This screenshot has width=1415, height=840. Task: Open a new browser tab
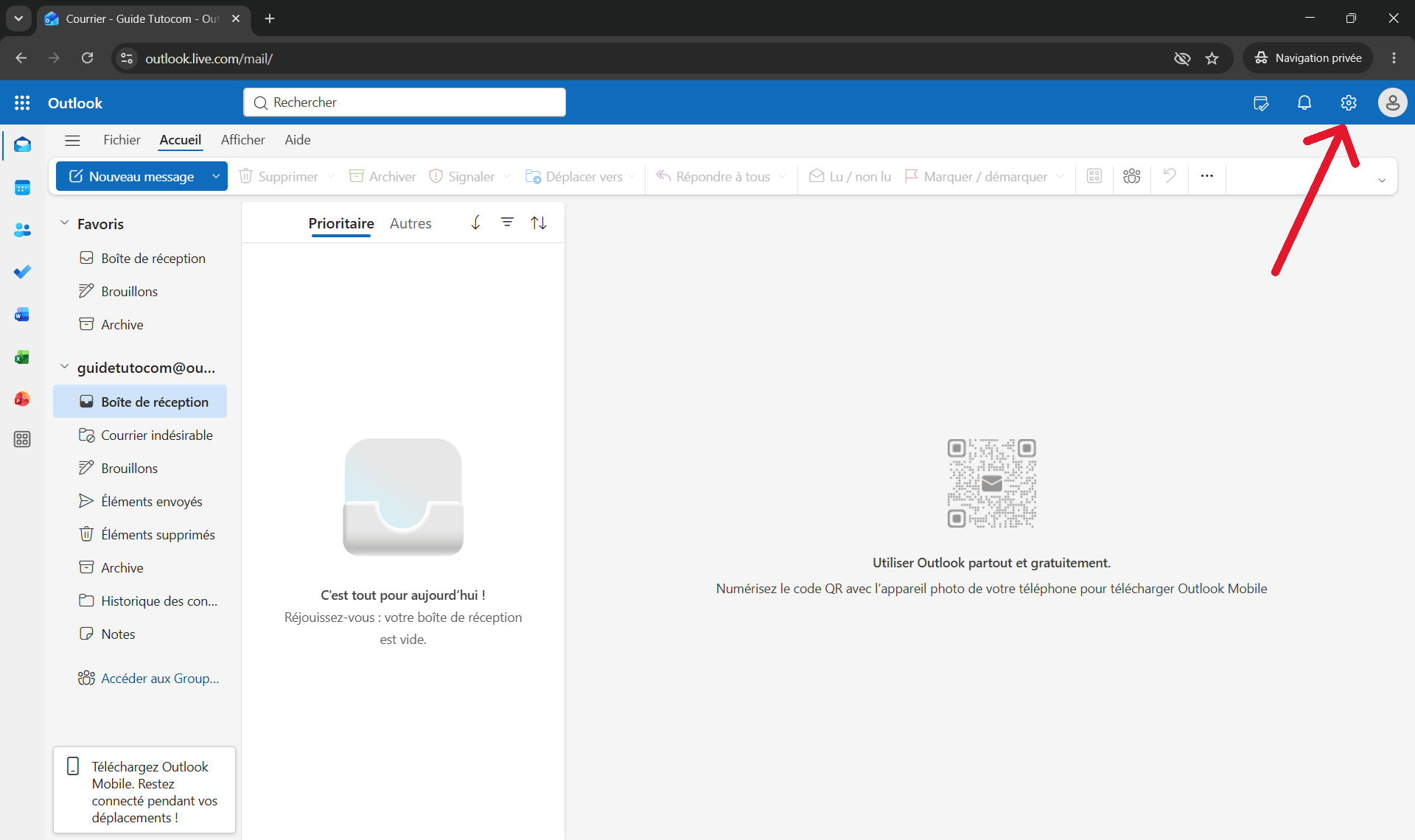(x=270, y=18)
